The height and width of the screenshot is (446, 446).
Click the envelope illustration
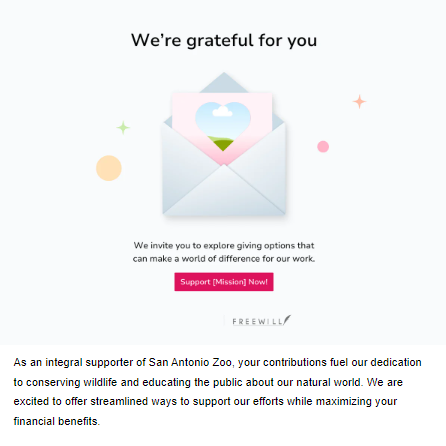pyautogui.click(x=224, y=144)
